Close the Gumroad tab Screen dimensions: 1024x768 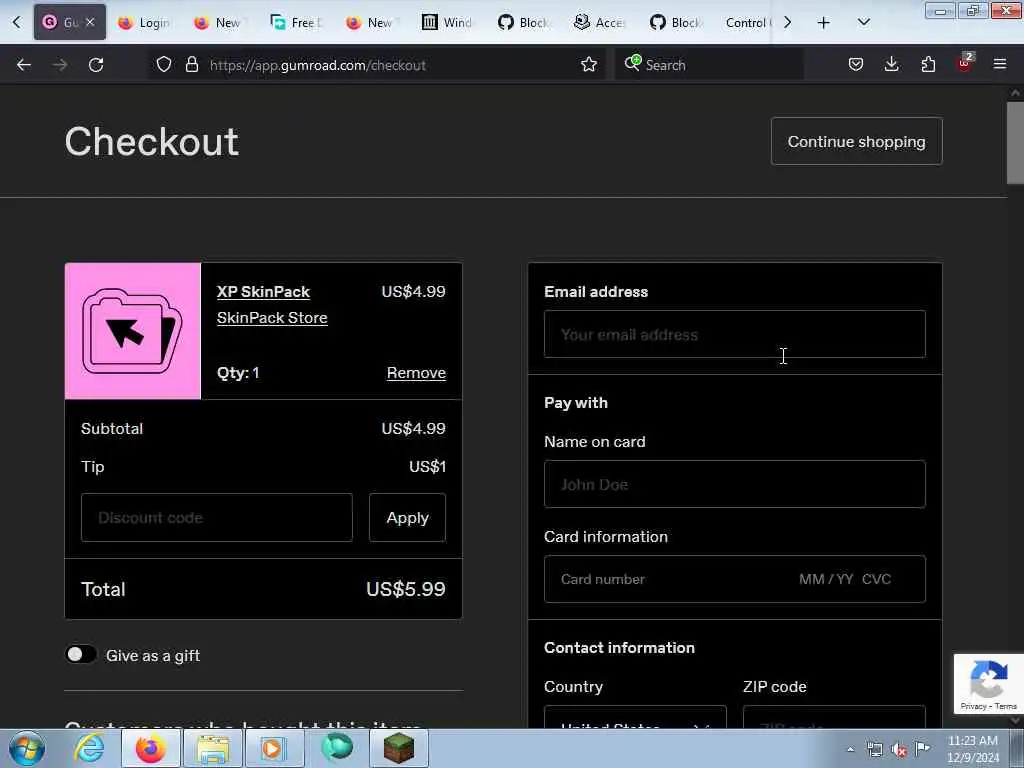(90, 22)
